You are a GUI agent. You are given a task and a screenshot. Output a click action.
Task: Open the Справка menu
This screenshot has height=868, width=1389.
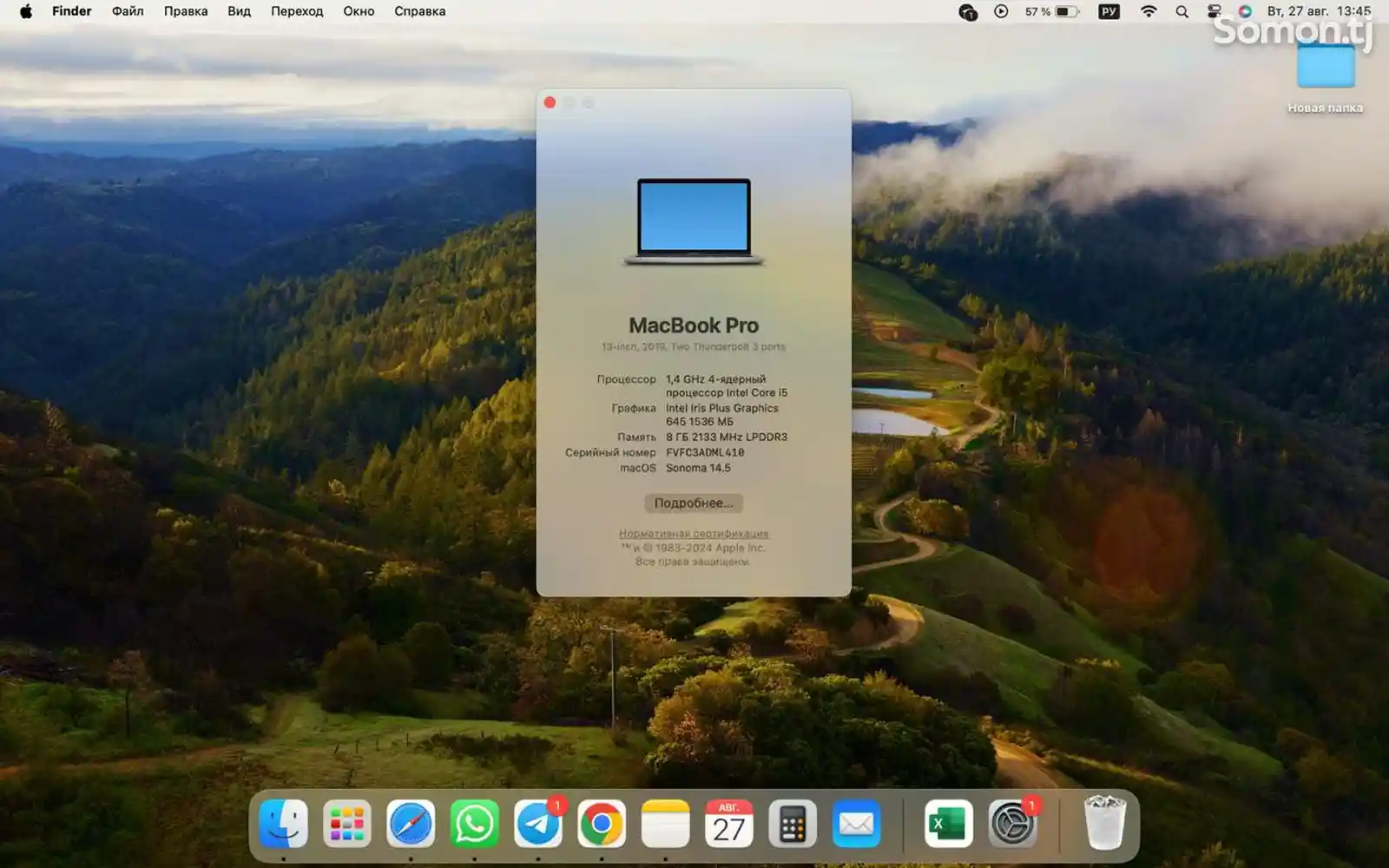tap(419, 11)
